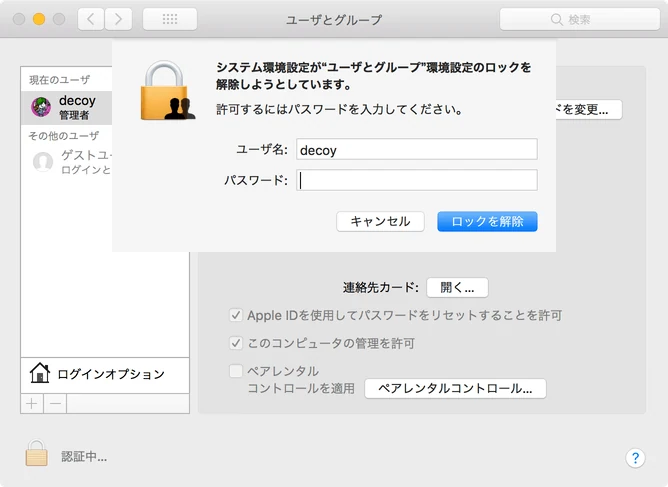Click the 開く... contact card button
Image resolution: width=668 pixels, height=487 pixels.
click(457, 288)
